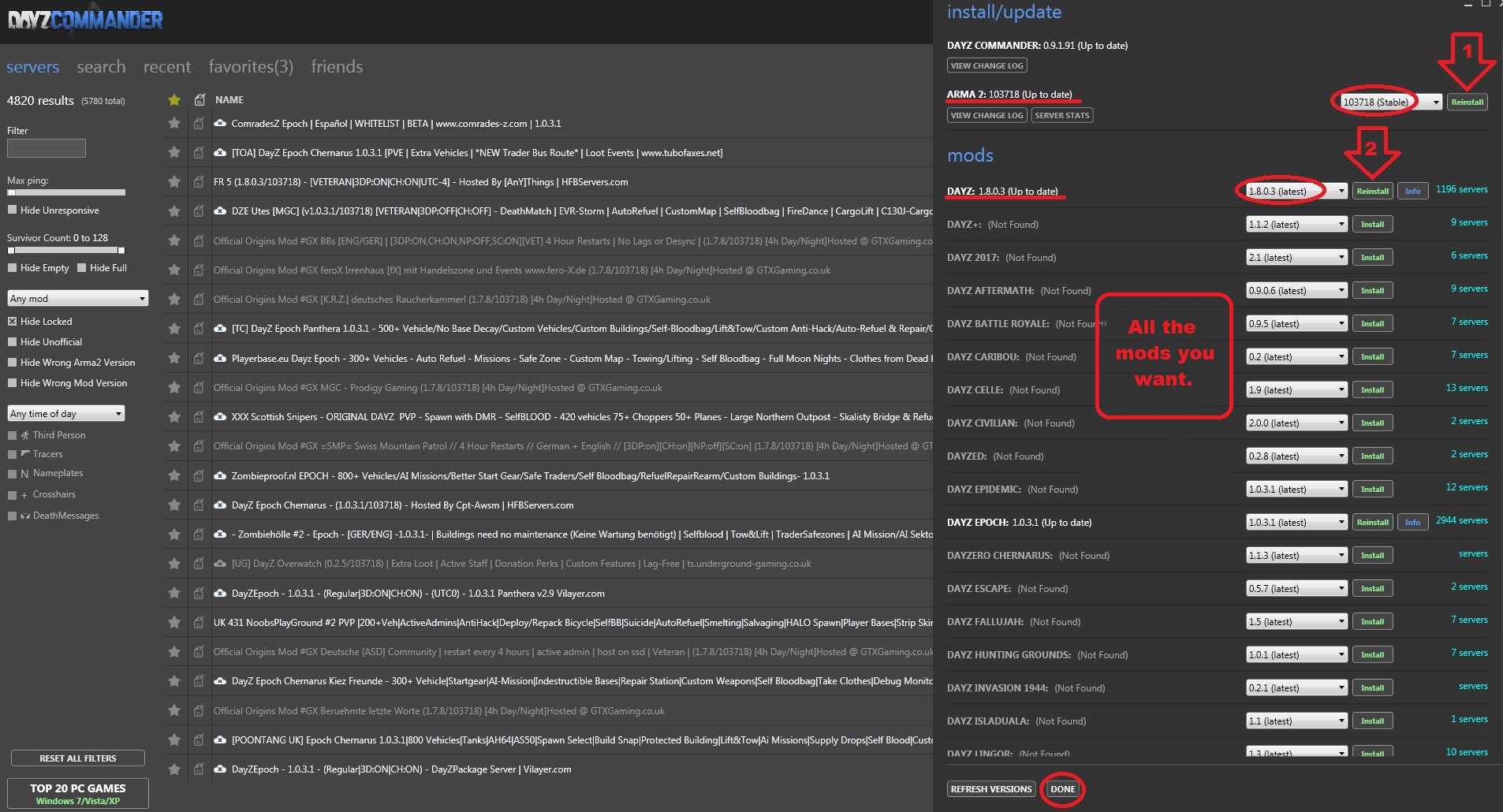Click cloud icon on [TC] DayZ Epoch Panthera
Viewport: 1503px width, 812px height.
pyautogui.click(x=220, y=328)
